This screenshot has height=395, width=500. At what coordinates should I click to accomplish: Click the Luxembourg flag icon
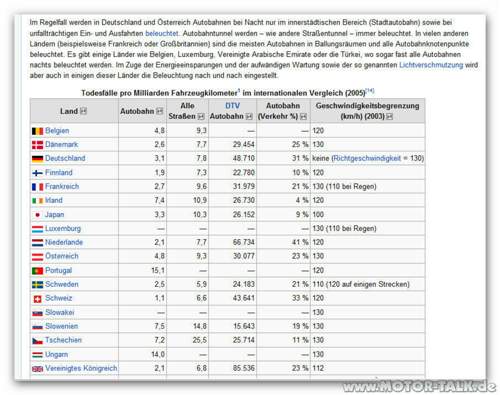click(37, 229)
